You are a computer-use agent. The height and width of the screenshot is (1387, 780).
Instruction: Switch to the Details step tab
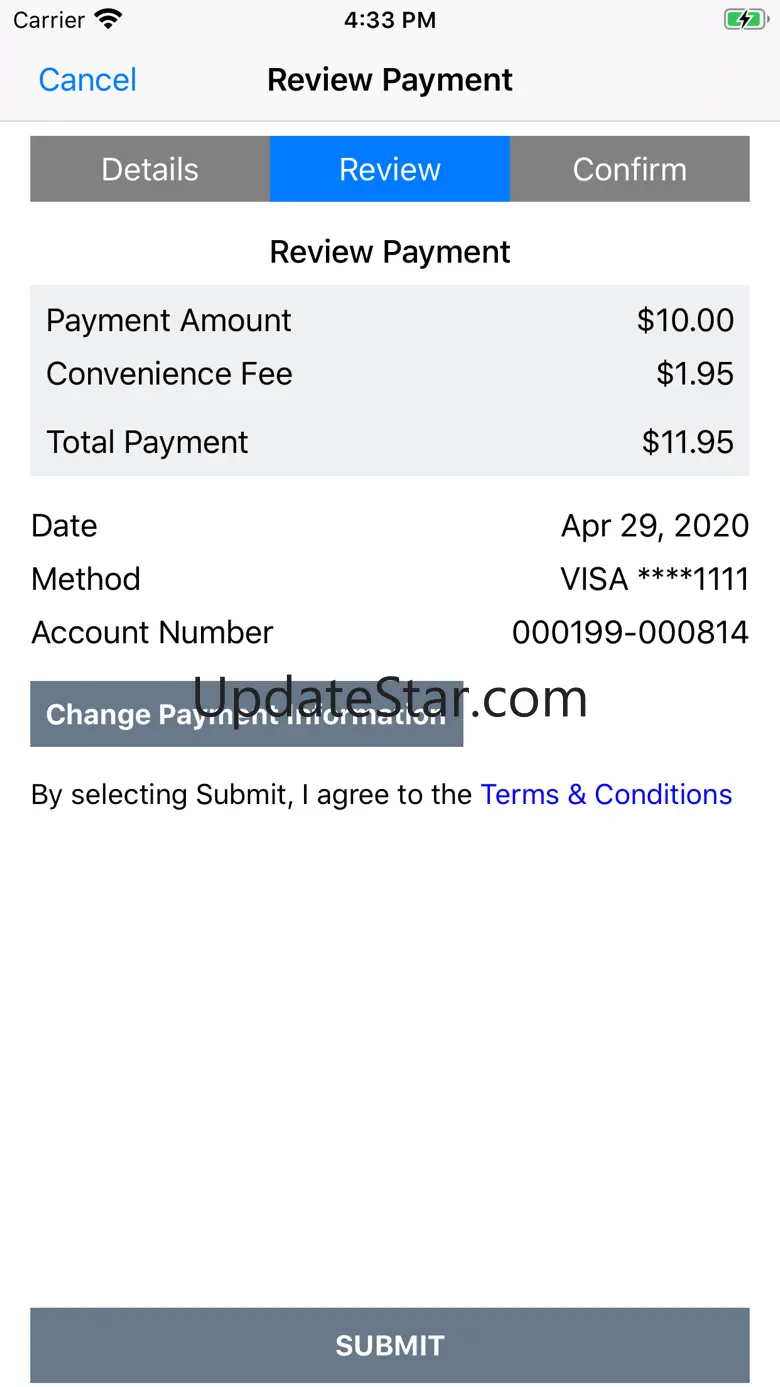click(x=150, y=169)
